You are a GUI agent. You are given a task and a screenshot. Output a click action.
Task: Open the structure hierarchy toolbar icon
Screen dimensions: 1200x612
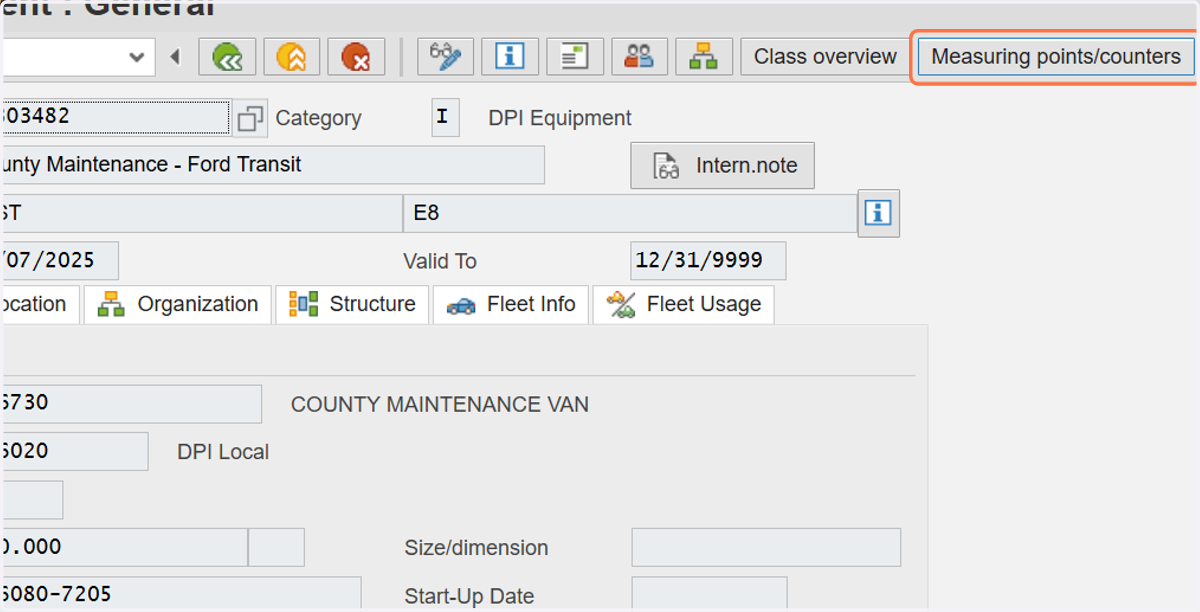click(x=704, y=57)
